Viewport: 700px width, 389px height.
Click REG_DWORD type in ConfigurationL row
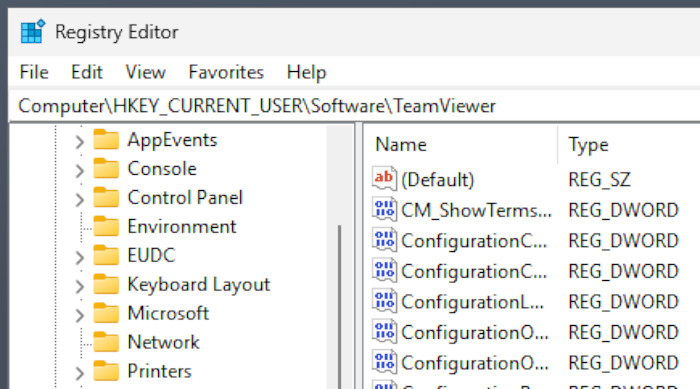(x=623, y=302)
